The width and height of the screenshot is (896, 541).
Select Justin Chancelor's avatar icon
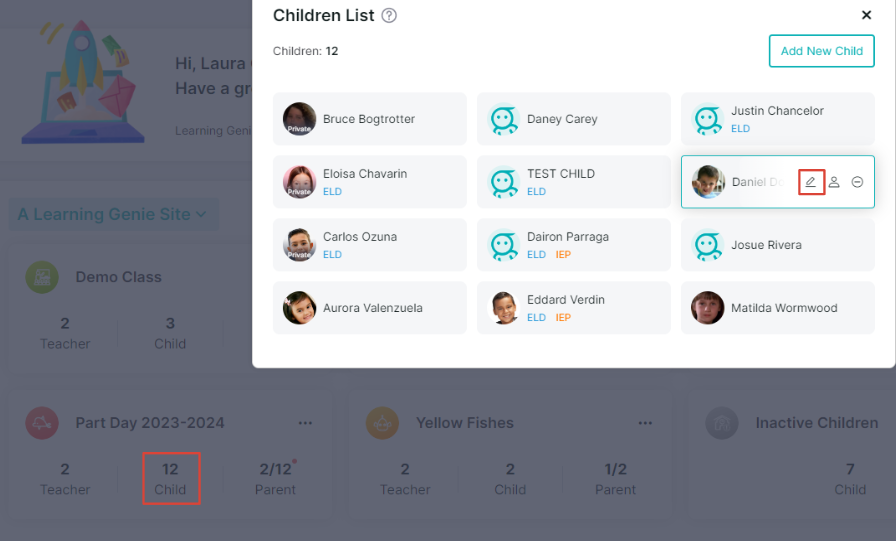pos(707,119)
